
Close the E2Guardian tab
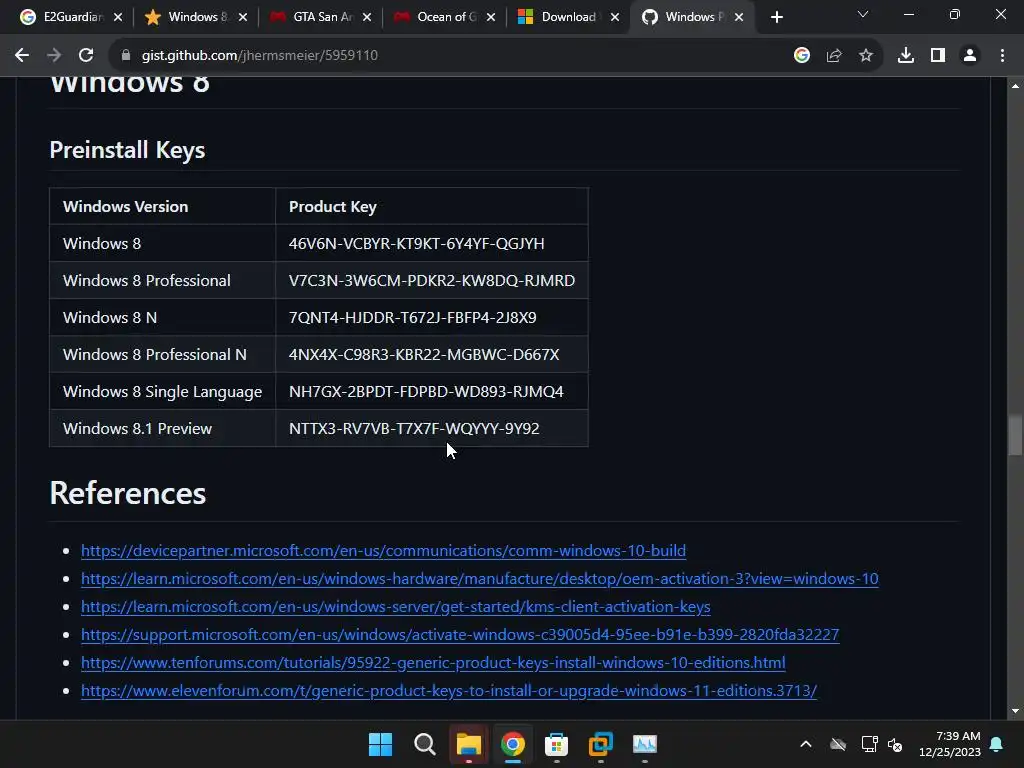[118, 18]
